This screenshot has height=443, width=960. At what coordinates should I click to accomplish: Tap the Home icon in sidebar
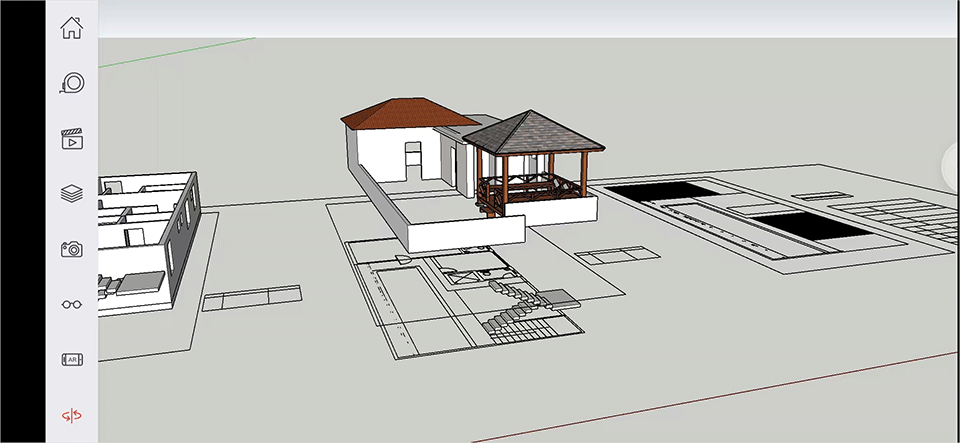pyautogui.click(x=71, y=27)
